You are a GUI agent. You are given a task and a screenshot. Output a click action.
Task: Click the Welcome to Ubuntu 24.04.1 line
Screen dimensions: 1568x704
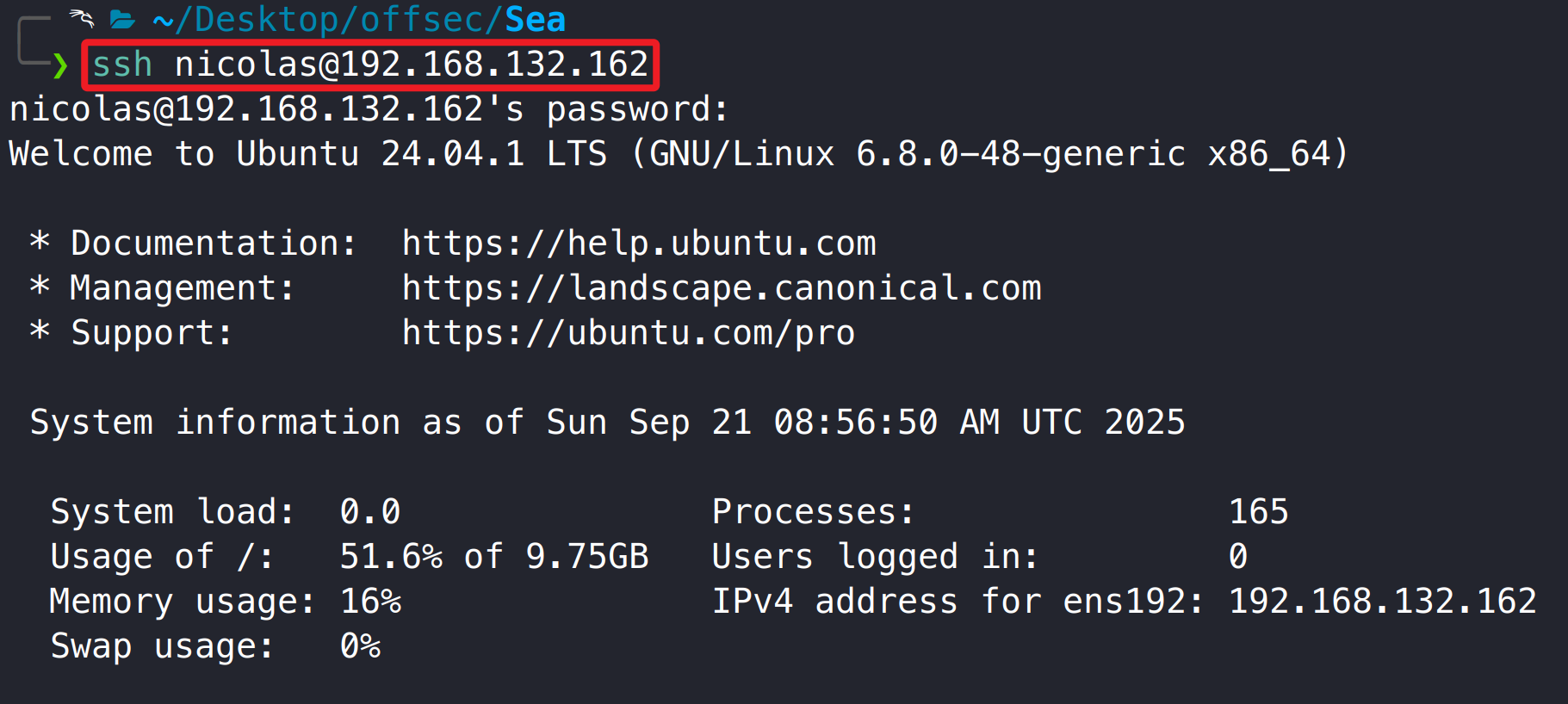[x=678, y=154]
